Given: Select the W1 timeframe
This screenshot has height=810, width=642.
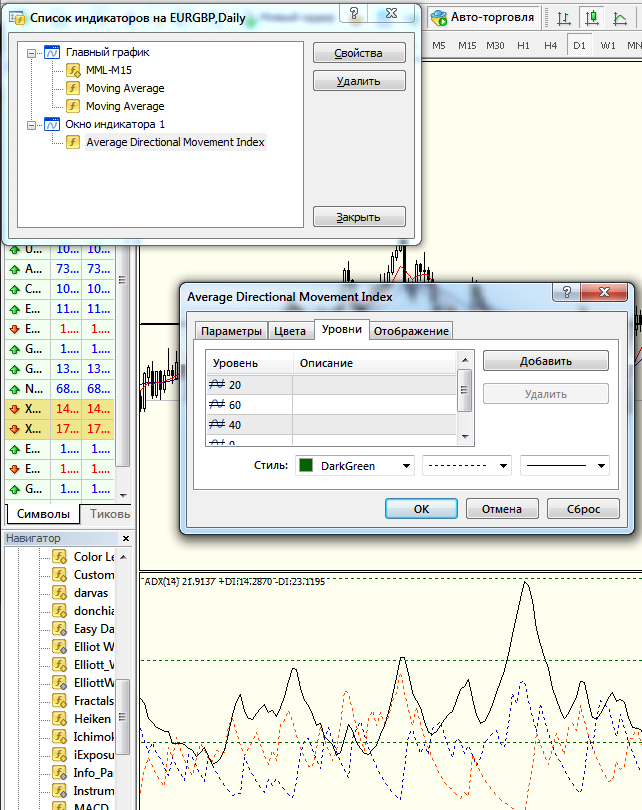Looking at the screenshot, I should (x=608, y=45).
